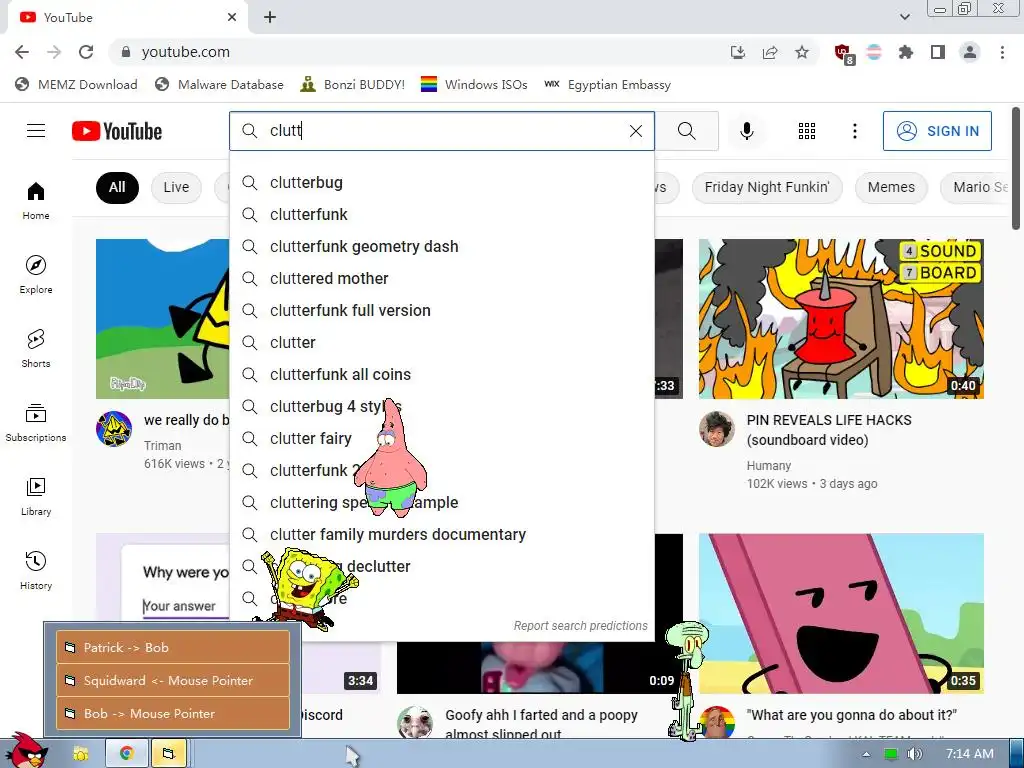
Task: Reload the page with the refresh icon
Action: pos(86,52)
